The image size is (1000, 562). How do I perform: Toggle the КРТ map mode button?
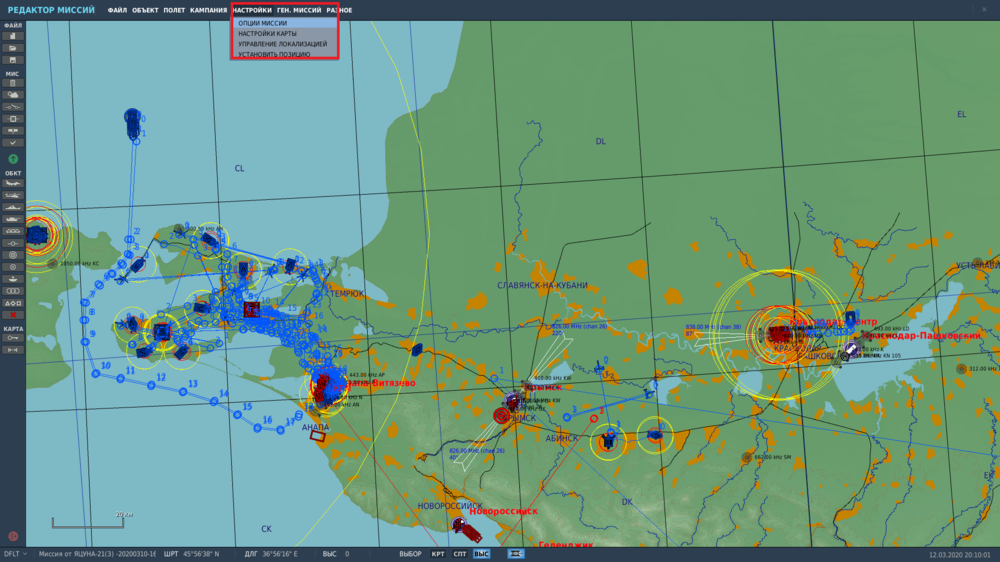(x=438, y=554)
